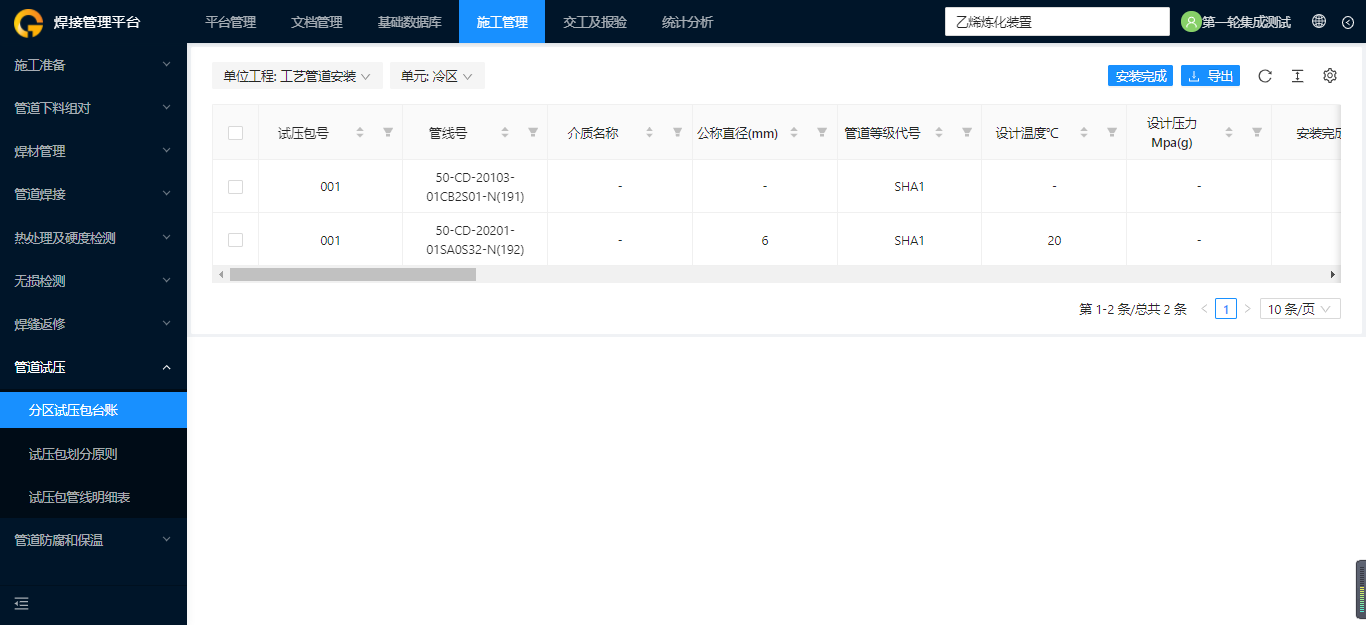Click the user avatar icon
The height and width of the screenshot is (625, 1366).
click(1191, 22)
